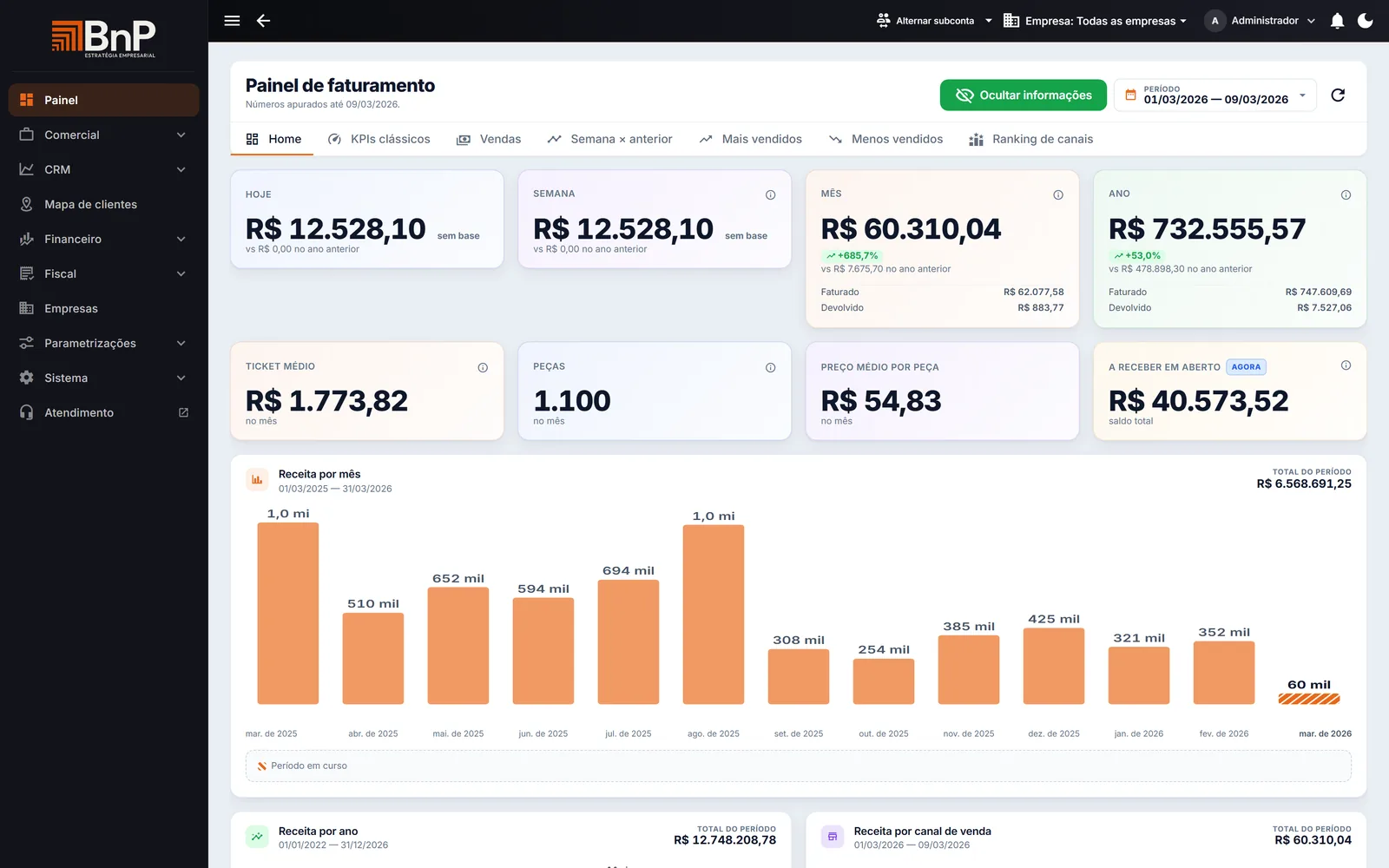
Task: Open the Ranking de canais tab
Action: (1030, 139)
